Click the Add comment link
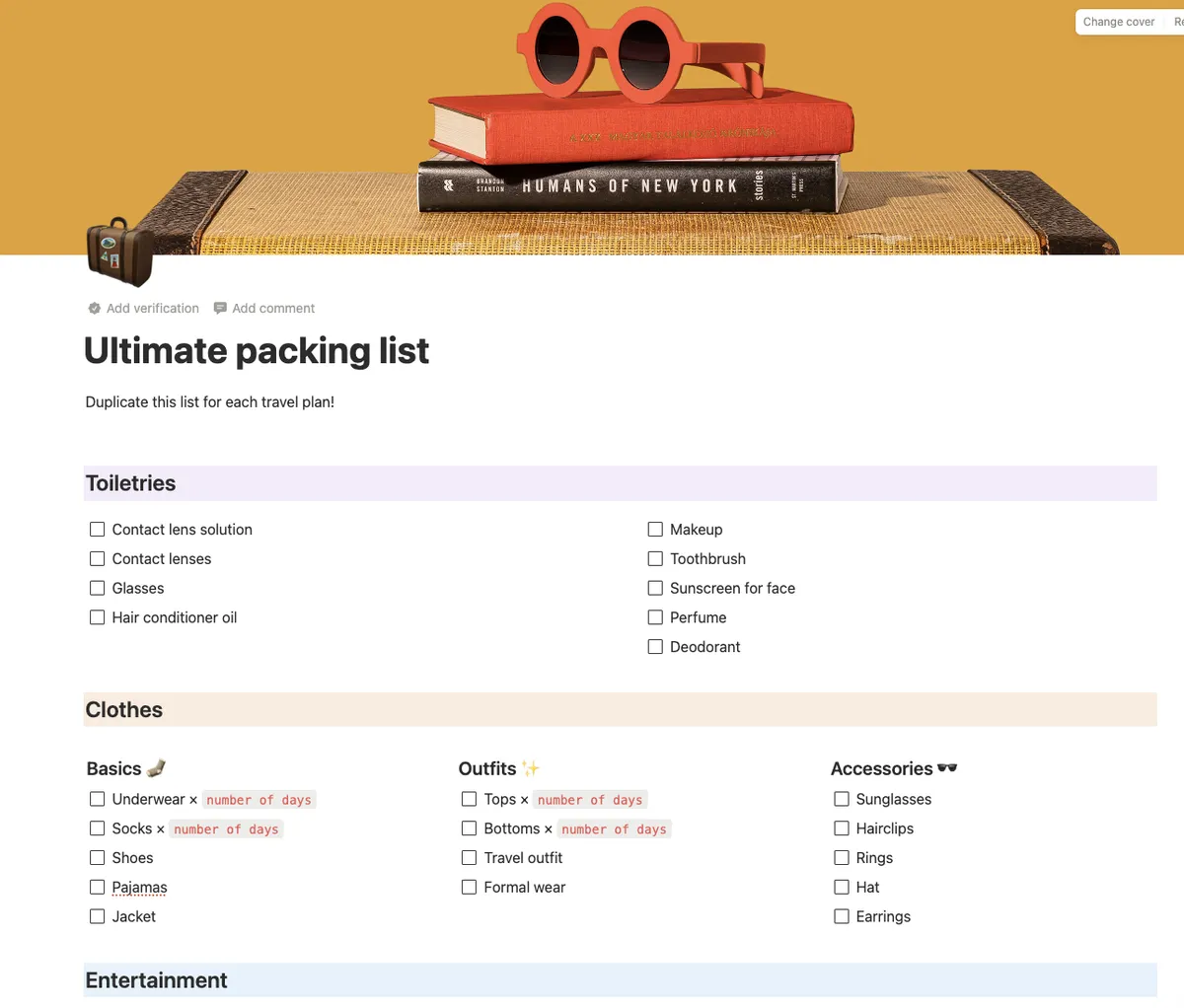 [273, 308]
